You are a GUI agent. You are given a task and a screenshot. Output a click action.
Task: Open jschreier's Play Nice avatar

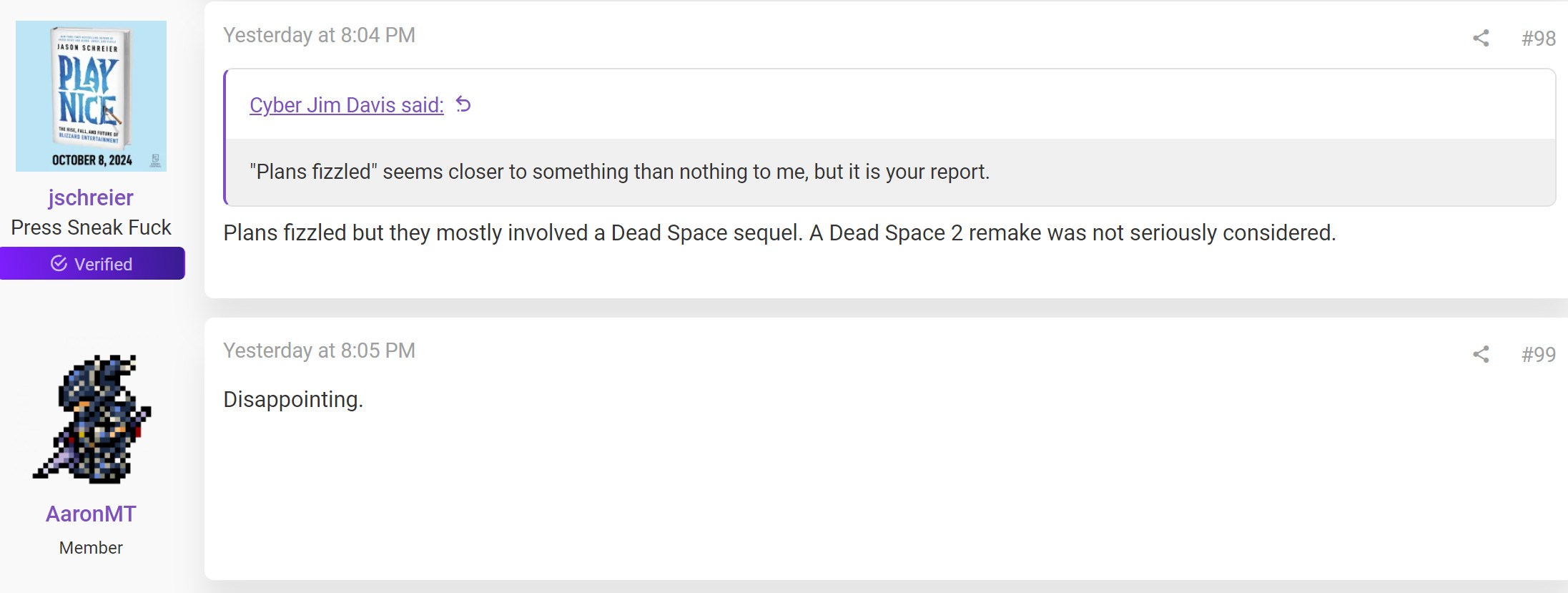91,96
